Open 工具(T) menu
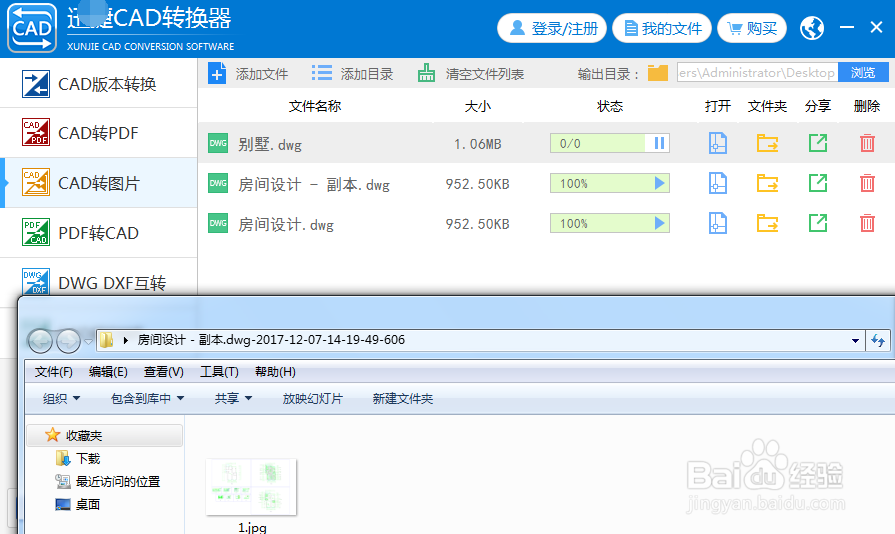895x534 pixels. pos(219,372)
